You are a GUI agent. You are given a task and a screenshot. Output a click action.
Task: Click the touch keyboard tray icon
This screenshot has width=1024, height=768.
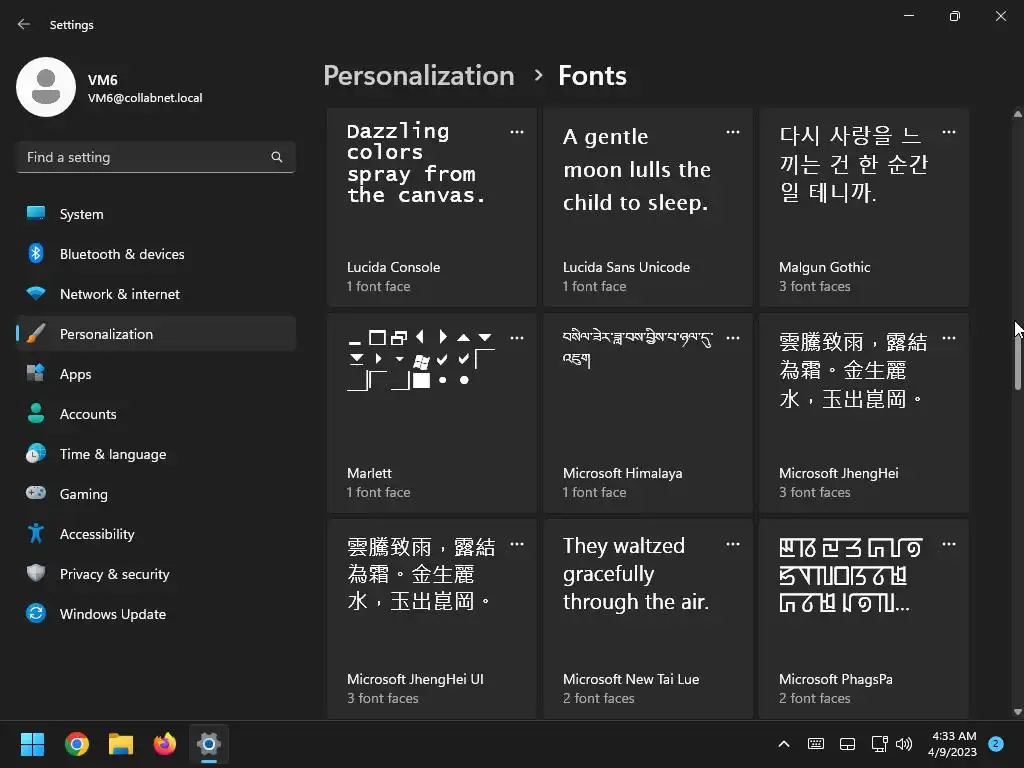click(816, 744)
